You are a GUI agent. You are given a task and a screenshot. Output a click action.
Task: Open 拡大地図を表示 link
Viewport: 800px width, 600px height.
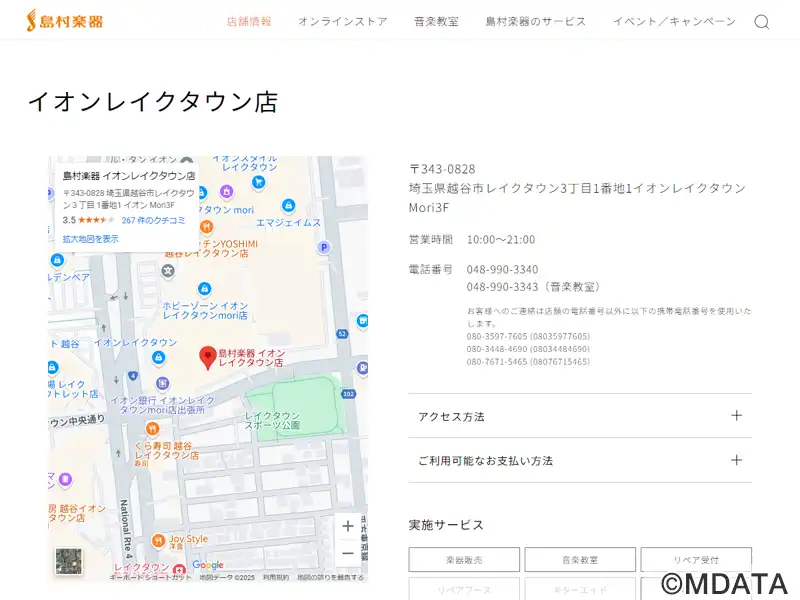(x=90, y=239)
